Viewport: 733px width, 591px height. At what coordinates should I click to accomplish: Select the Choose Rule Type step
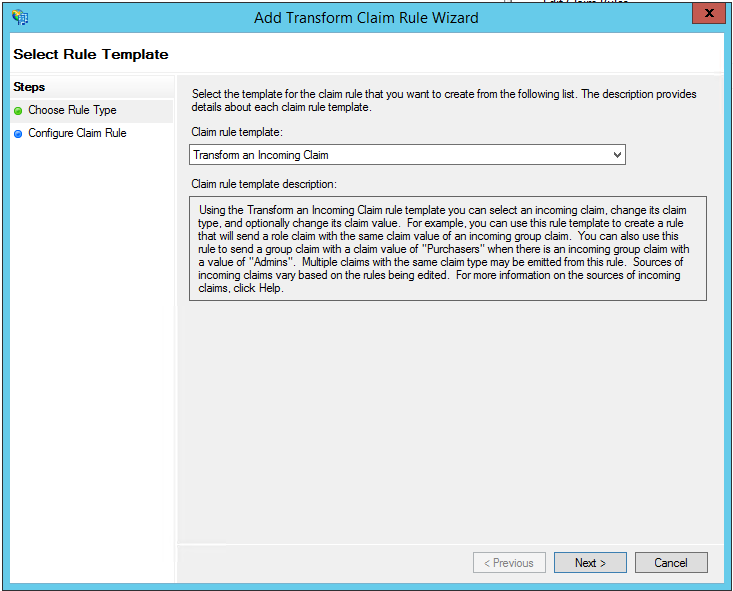click(x=72, y=111)
